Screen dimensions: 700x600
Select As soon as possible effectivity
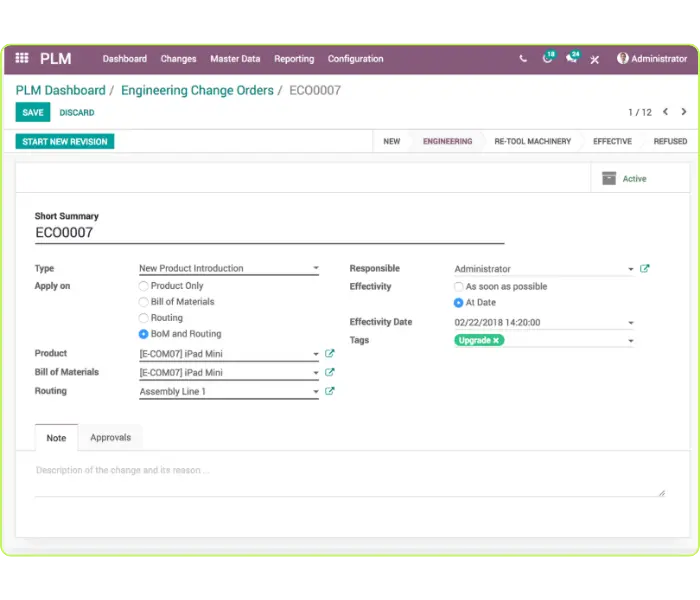click(458, 287)
